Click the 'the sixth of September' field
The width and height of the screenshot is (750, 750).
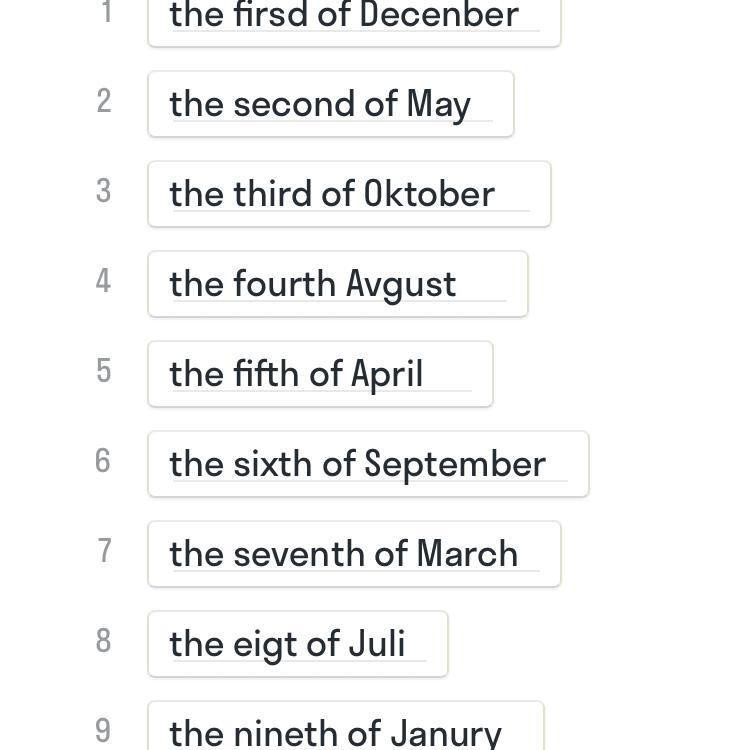[x=368, y=464]
